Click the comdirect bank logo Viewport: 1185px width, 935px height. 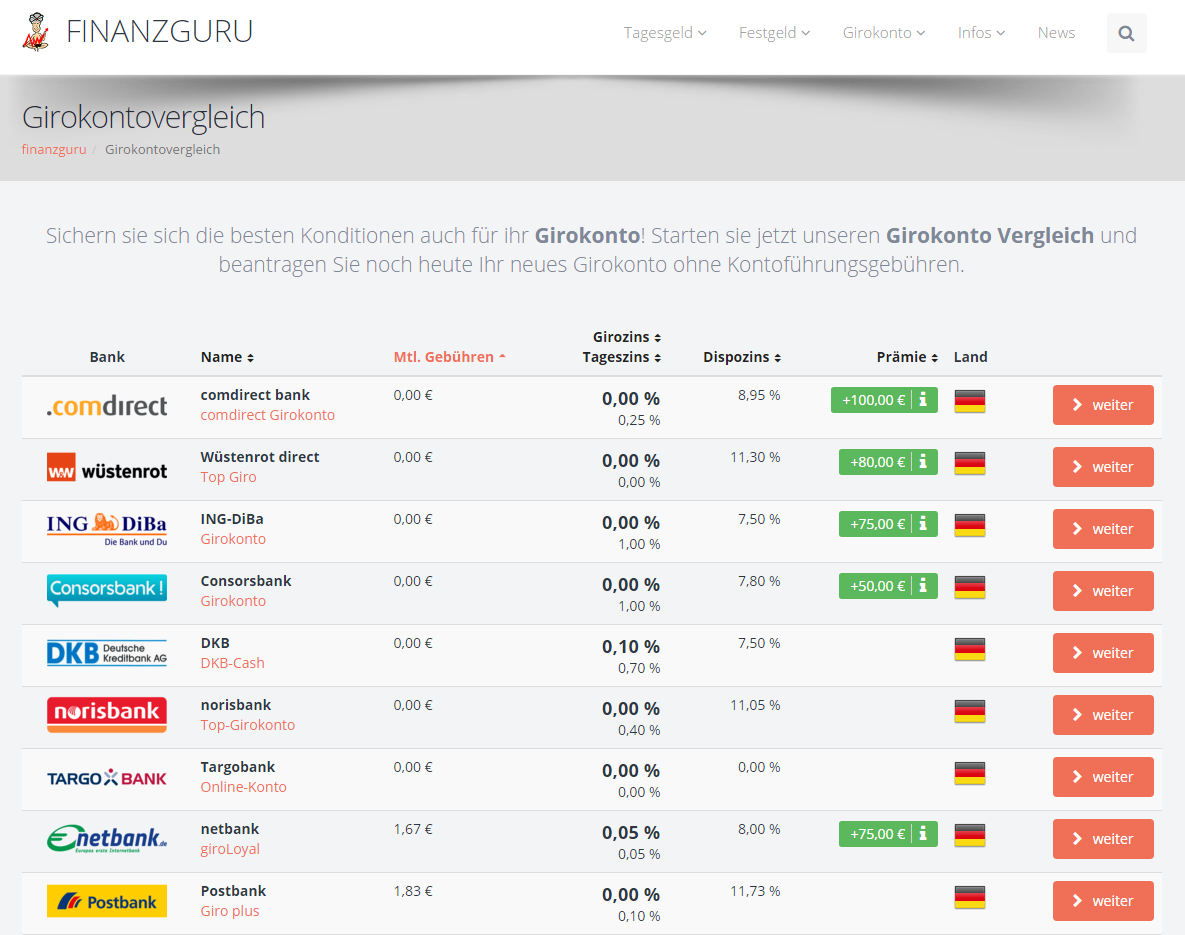click(x=107, y=406)
